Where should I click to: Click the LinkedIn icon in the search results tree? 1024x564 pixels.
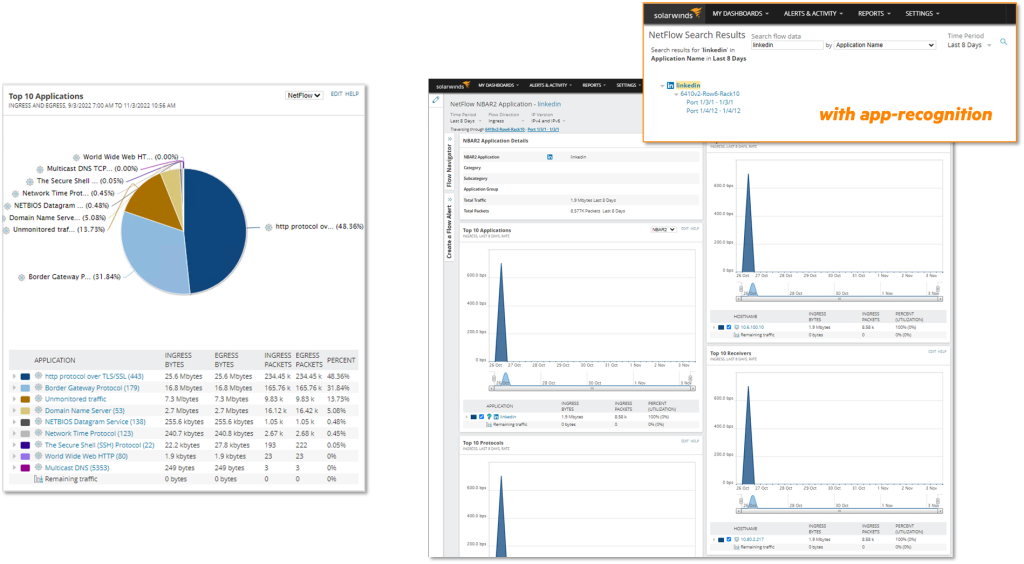[x=670, y=86]
